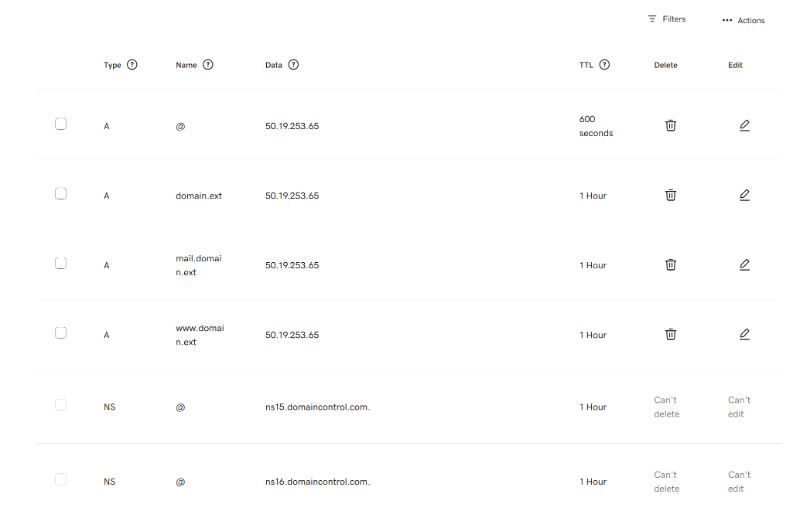This screenshot has height=510, width=800.
Task: Edit the @ A record with pencil icon
Action: point(744,125)
